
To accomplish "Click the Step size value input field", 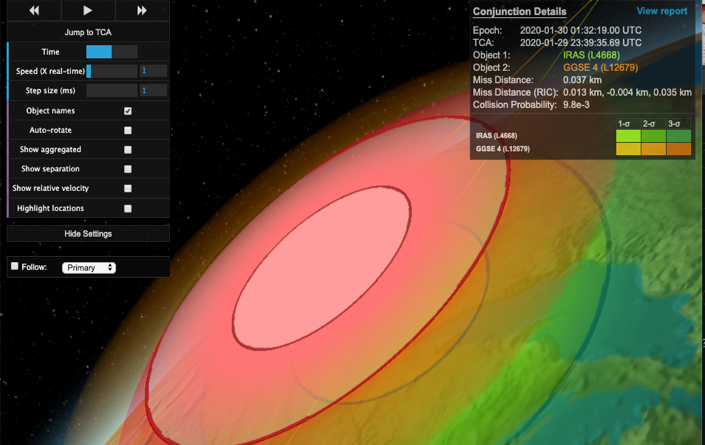I will pyautogui.click(x=153, y=91).
